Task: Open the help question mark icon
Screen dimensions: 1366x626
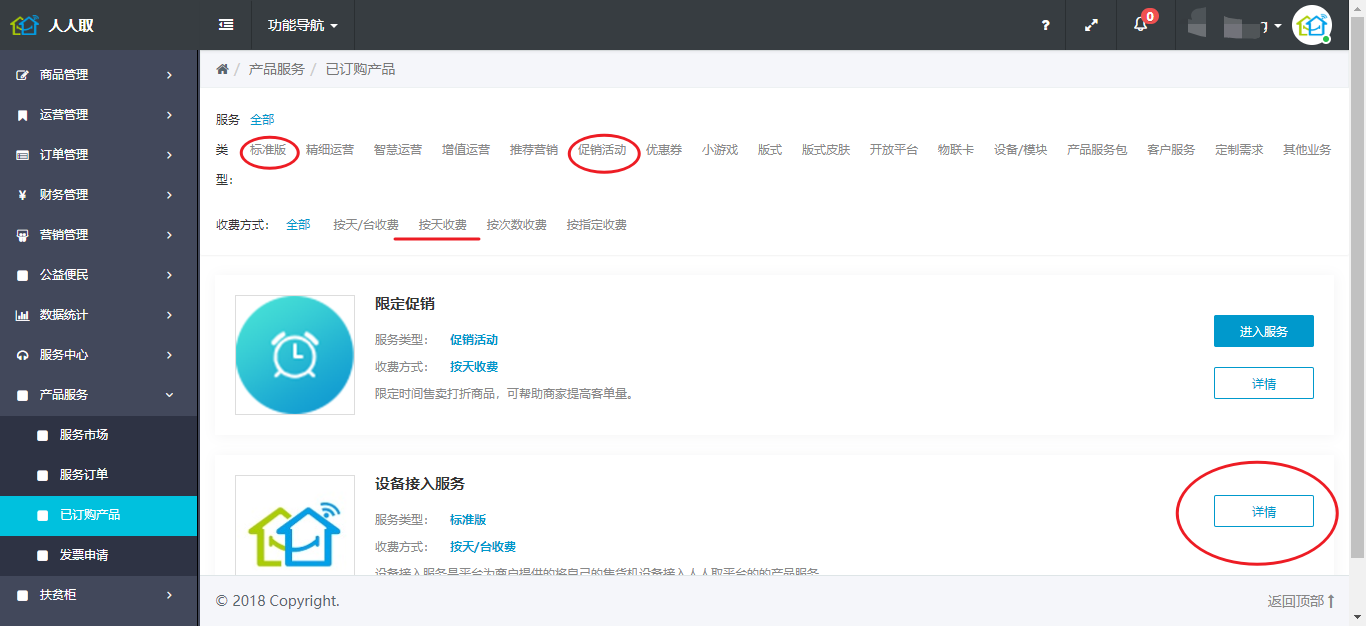Action: click(x=1045, y=25)
